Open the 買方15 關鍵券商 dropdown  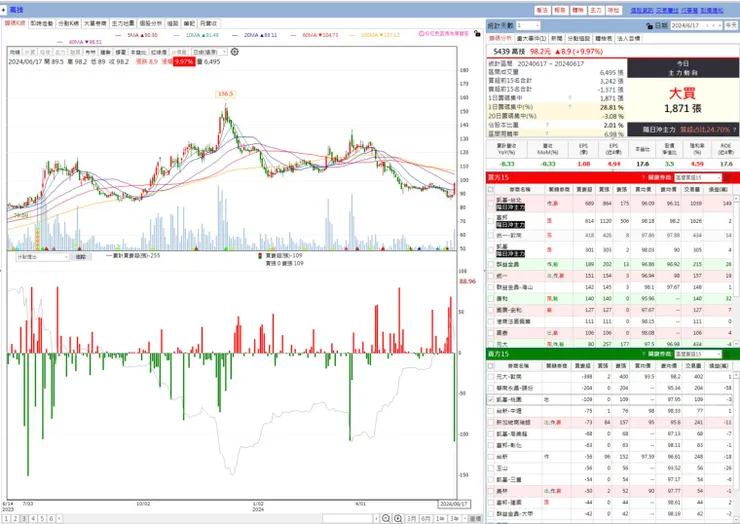(x=698, y=177)
